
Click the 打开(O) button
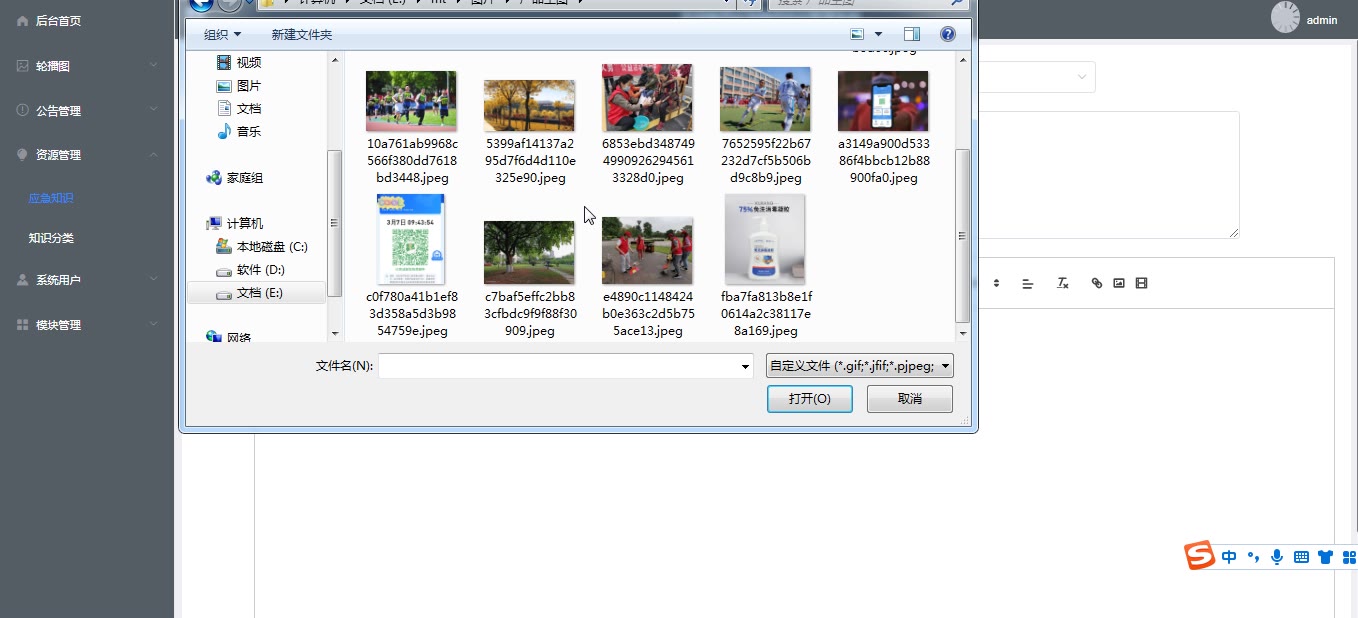[x=810, y=399]
